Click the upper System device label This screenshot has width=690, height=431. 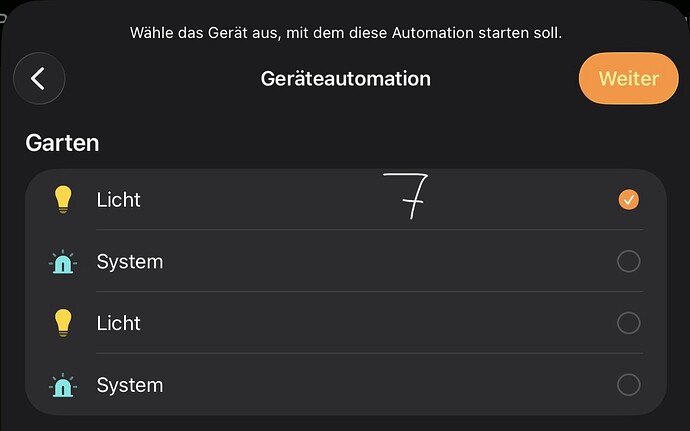pos(129,262)
